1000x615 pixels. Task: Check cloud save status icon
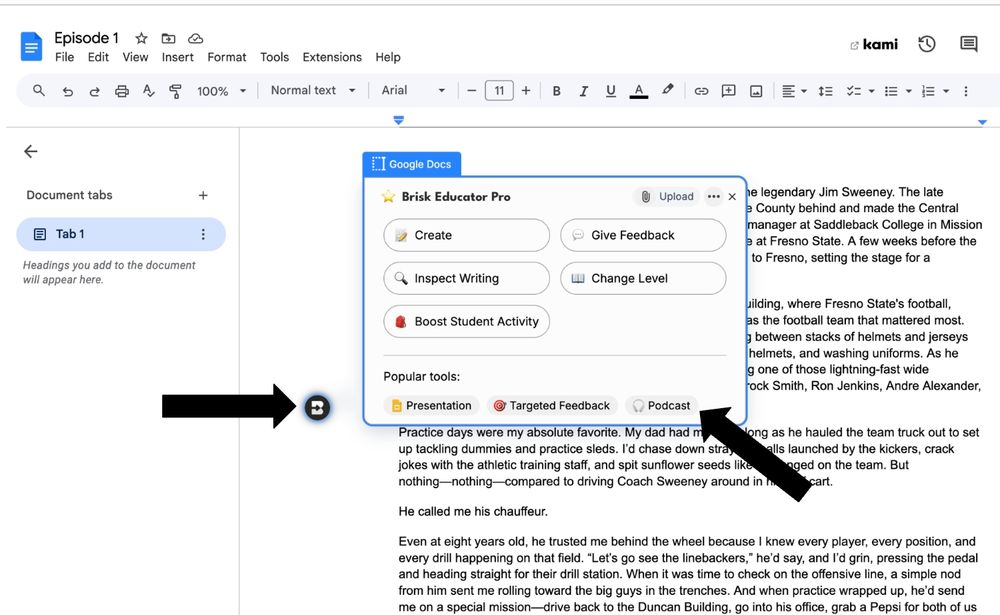[196, 38]
